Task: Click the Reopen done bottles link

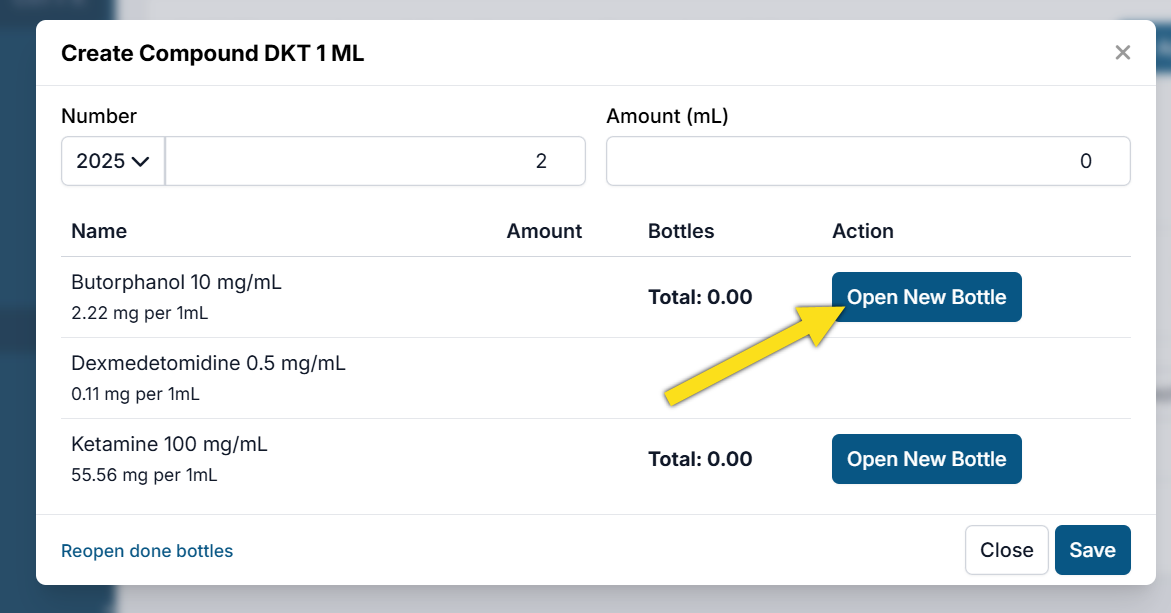Action: (x=147, y=551)
